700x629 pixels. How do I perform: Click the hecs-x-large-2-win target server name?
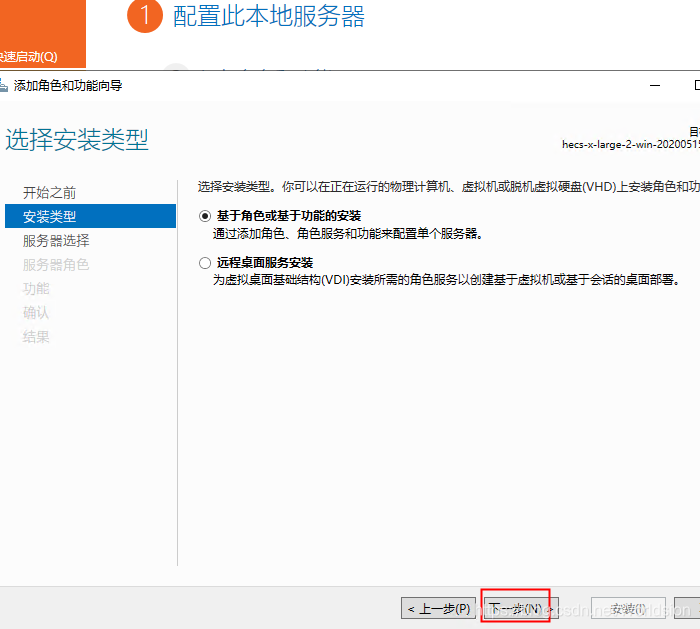coord(631,145)
